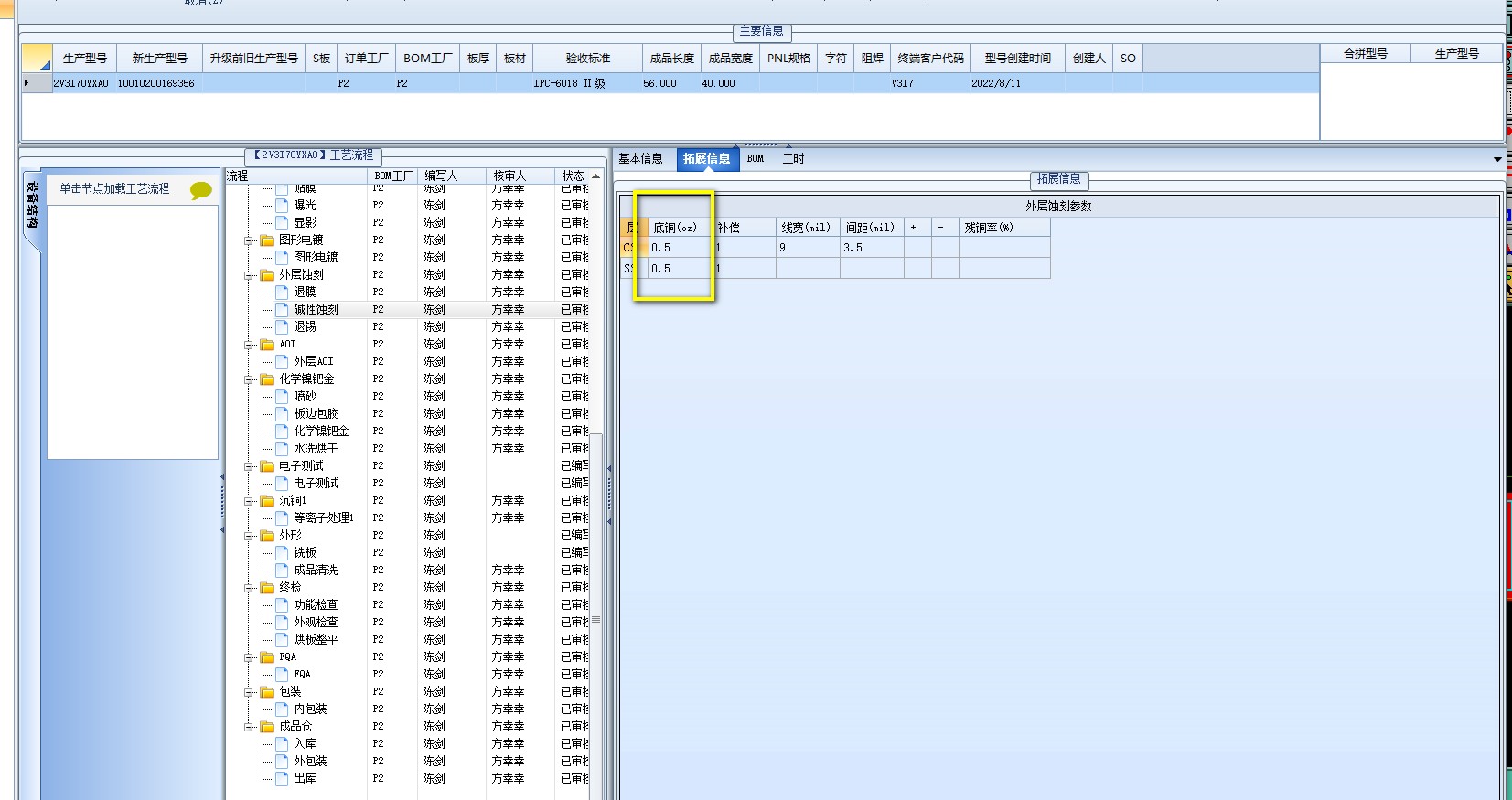Click the 喷砂 document icon
1512x800 pixels.
283,397
